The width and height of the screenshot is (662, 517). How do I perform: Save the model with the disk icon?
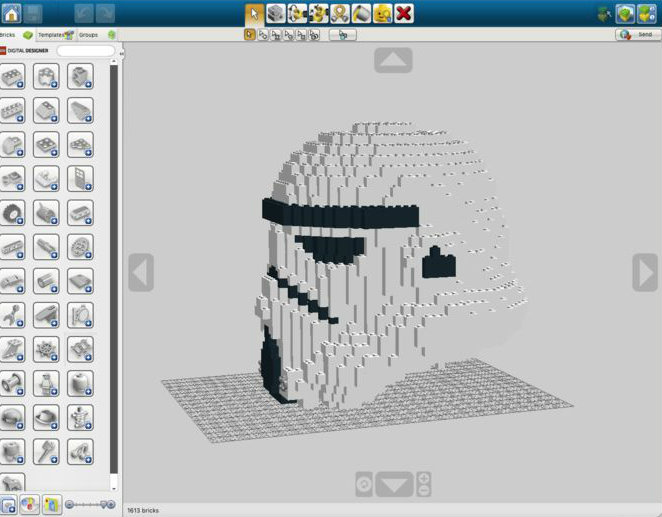pyautogui.click(x=33, y=14)
